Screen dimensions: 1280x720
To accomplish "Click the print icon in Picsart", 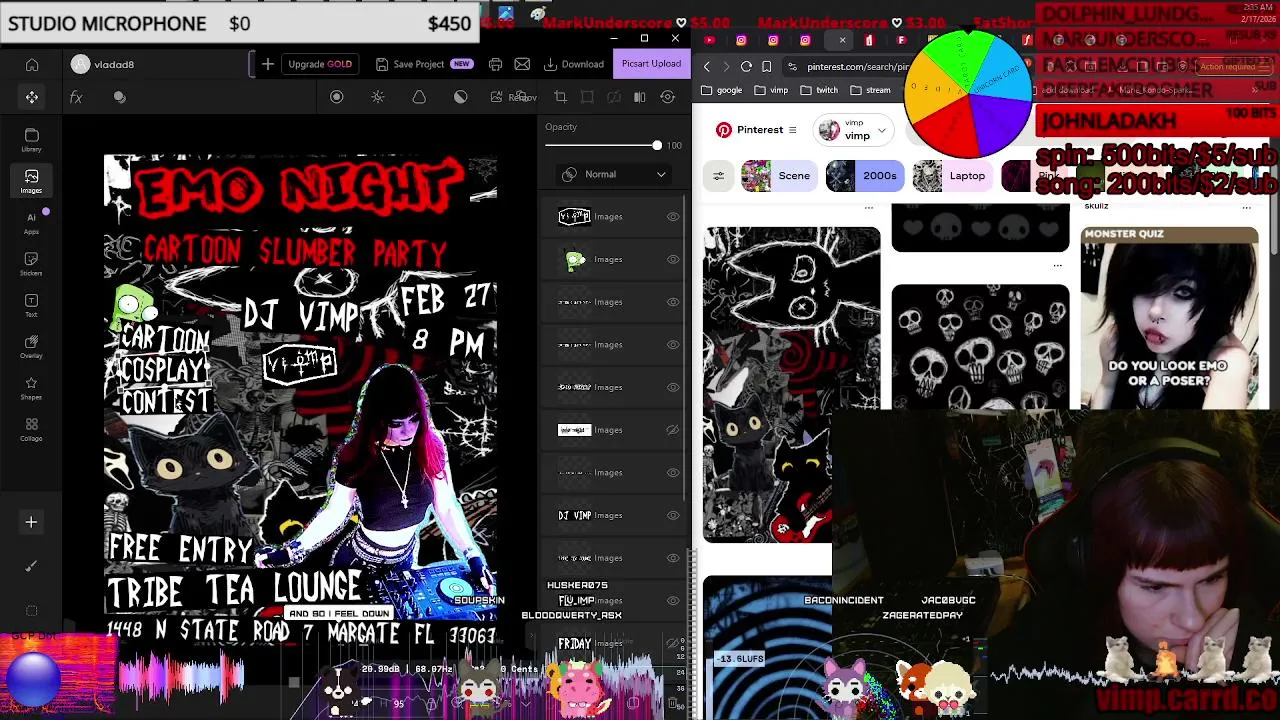I will pyautogui.click(x=495, y=64).
